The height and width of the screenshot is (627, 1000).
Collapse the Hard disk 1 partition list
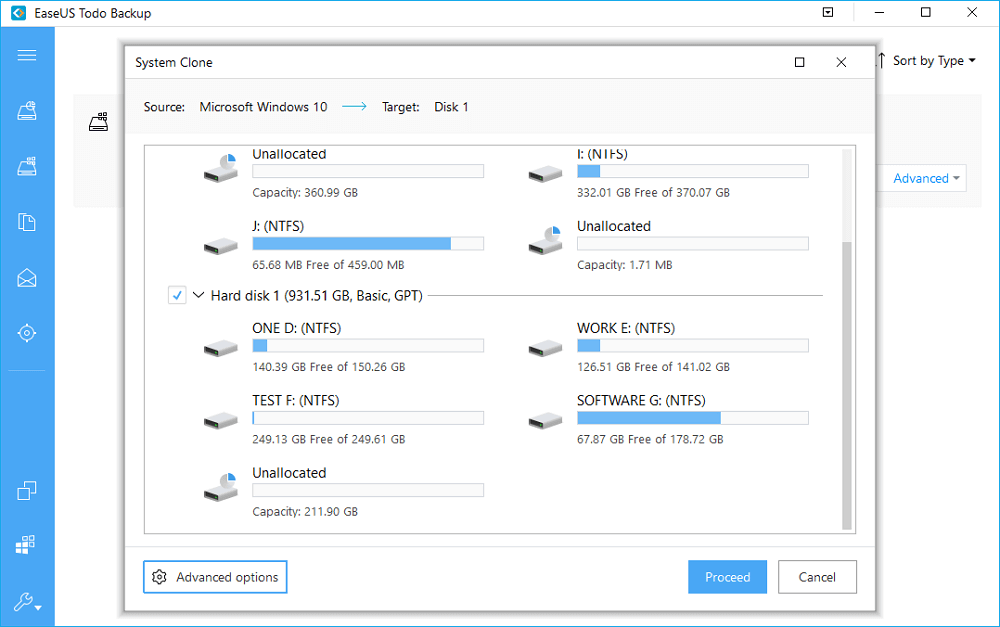click(198, 295)
